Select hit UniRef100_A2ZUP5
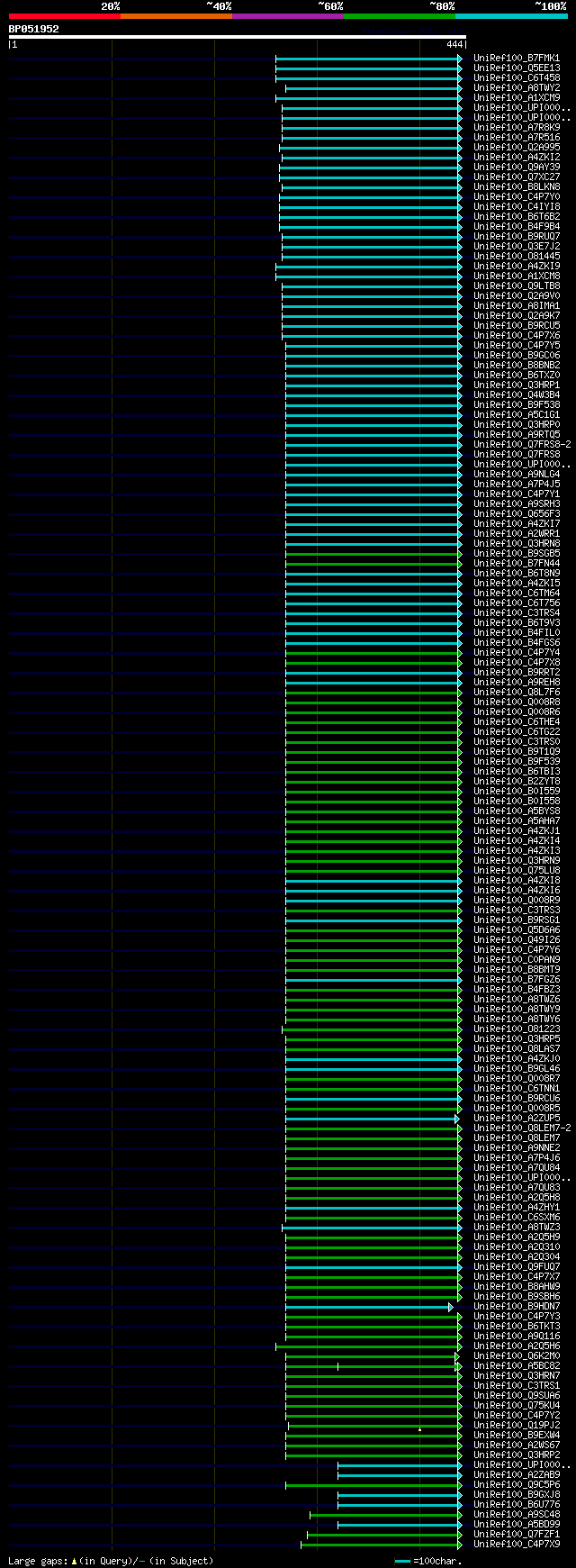The width and height of the screenshot is (576, 1568). tap(517, 1119)
